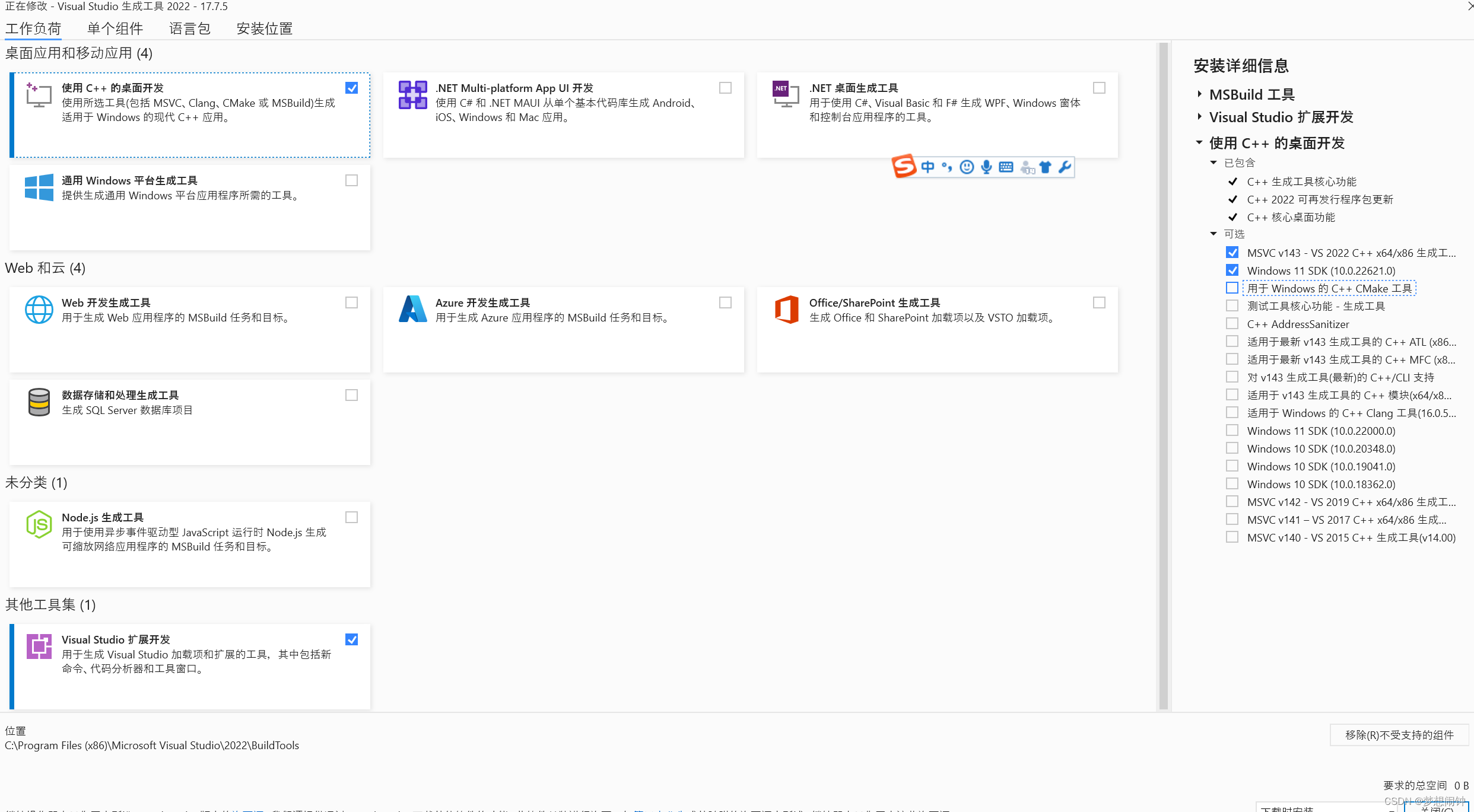Click the 数据存储和处理 database icon

39,402
